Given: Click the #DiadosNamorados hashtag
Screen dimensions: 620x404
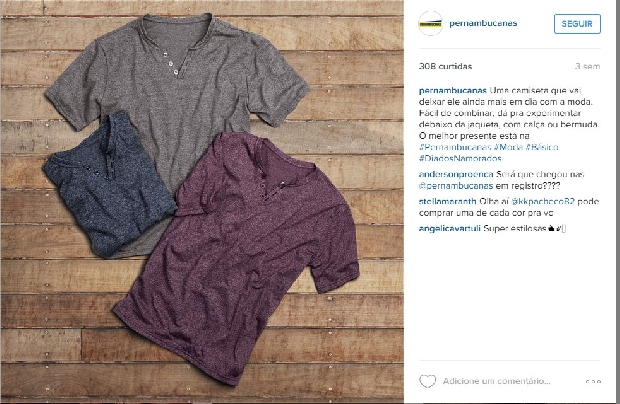Looking at the screenshot, I should pos(460,159).
